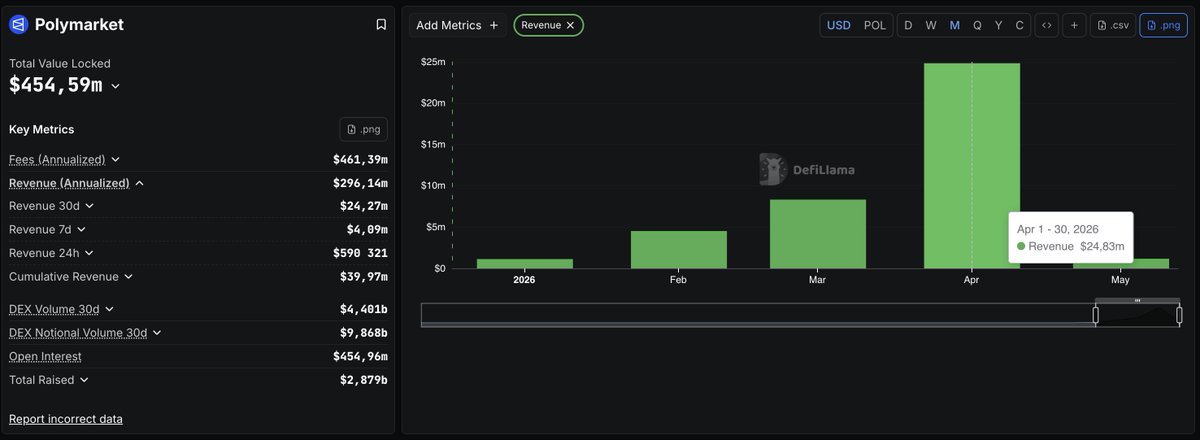Click the $590 321 revenue 24h value
Image resolution: width=1200 pixels, height=440 pixels.
pyautogui.click(x=360, y=253)
